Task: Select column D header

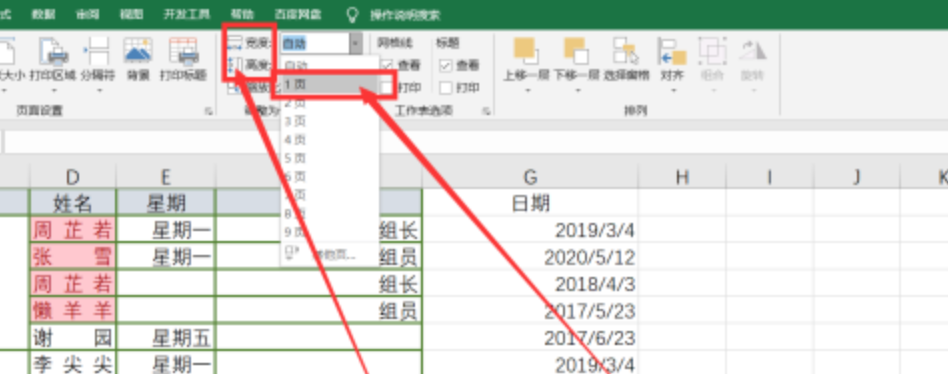Action: click(73, 176)
